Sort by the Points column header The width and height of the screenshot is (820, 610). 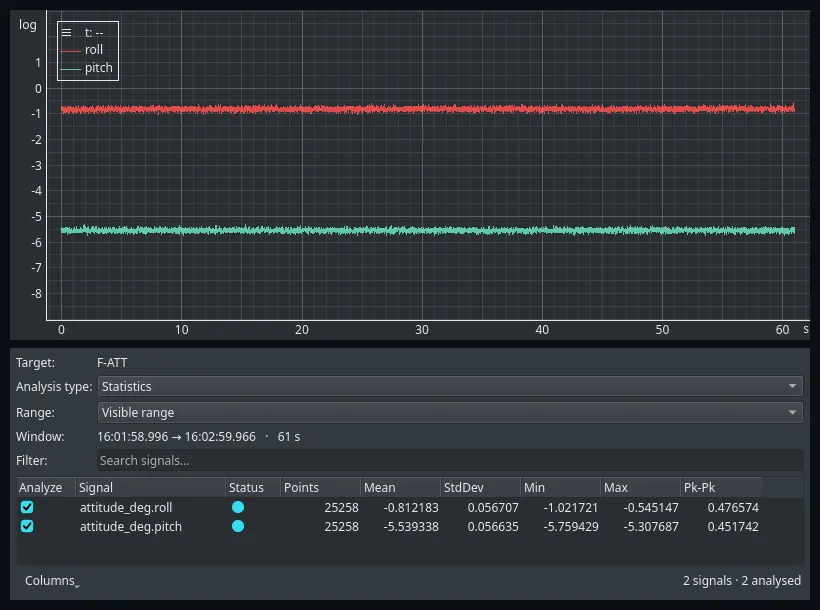[321, 488]
